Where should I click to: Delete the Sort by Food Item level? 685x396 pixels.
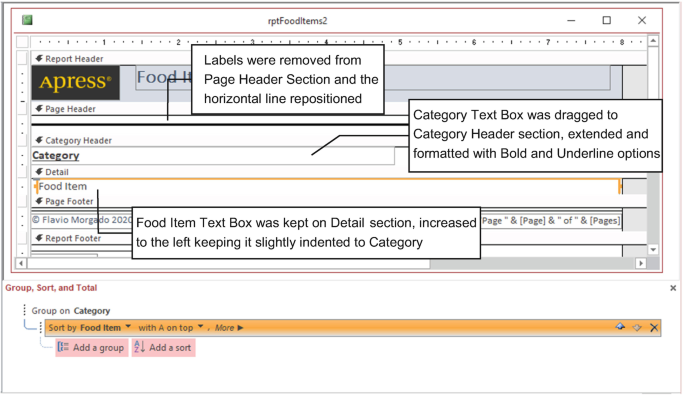654,327
